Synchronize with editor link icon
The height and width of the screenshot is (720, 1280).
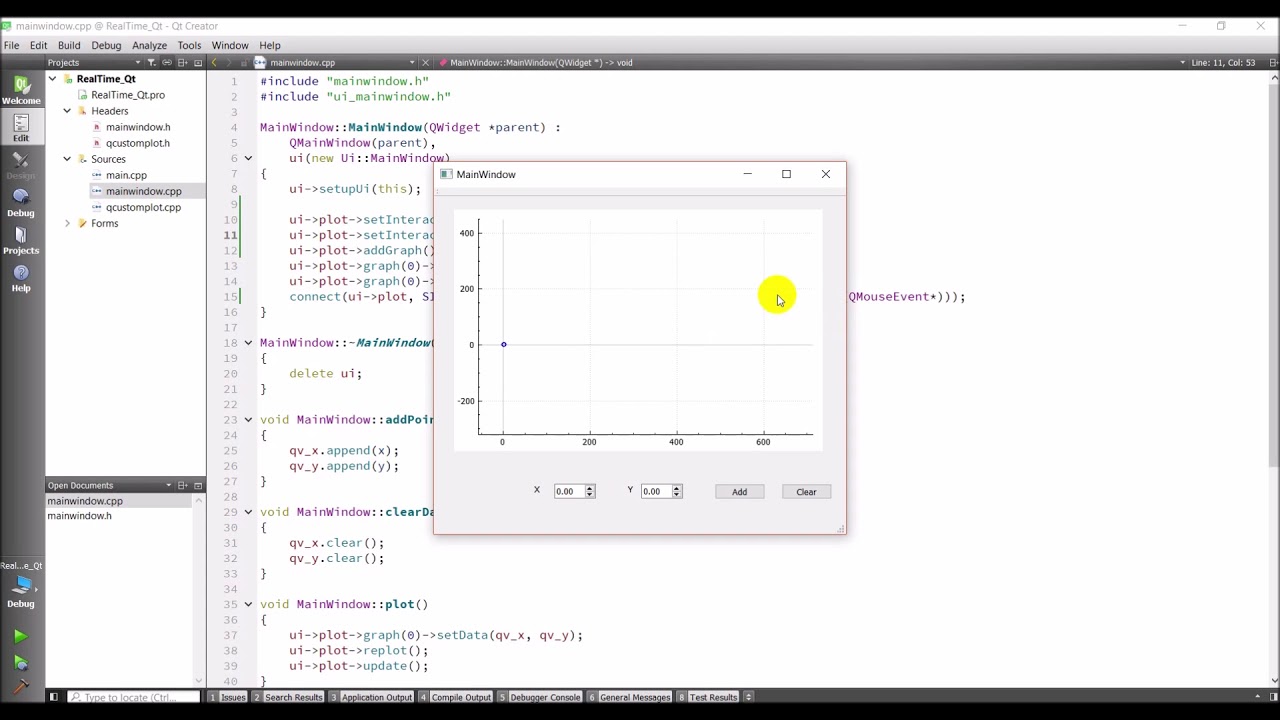click(x=167, y=62)
